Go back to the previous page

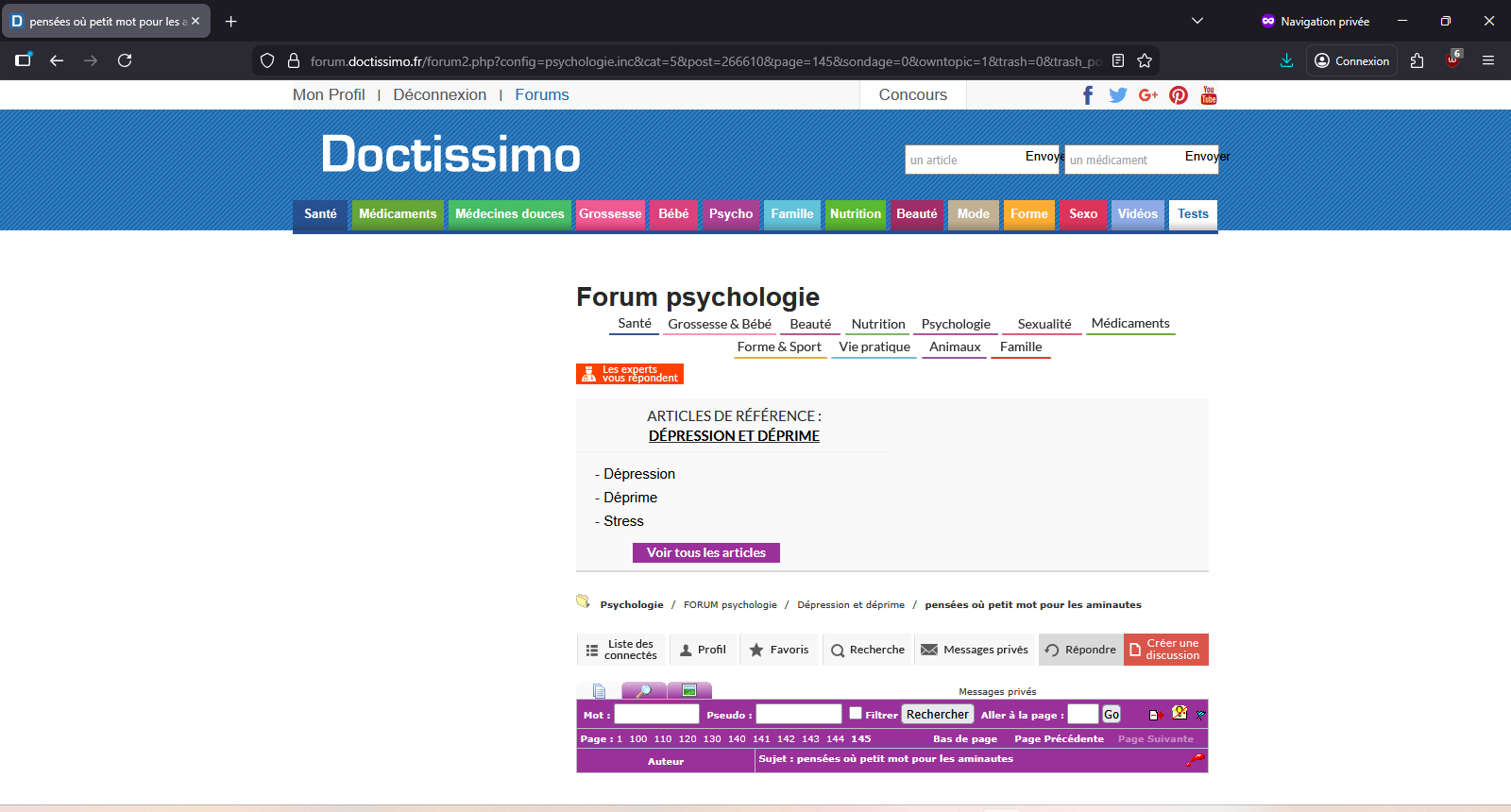coord(57,60)
